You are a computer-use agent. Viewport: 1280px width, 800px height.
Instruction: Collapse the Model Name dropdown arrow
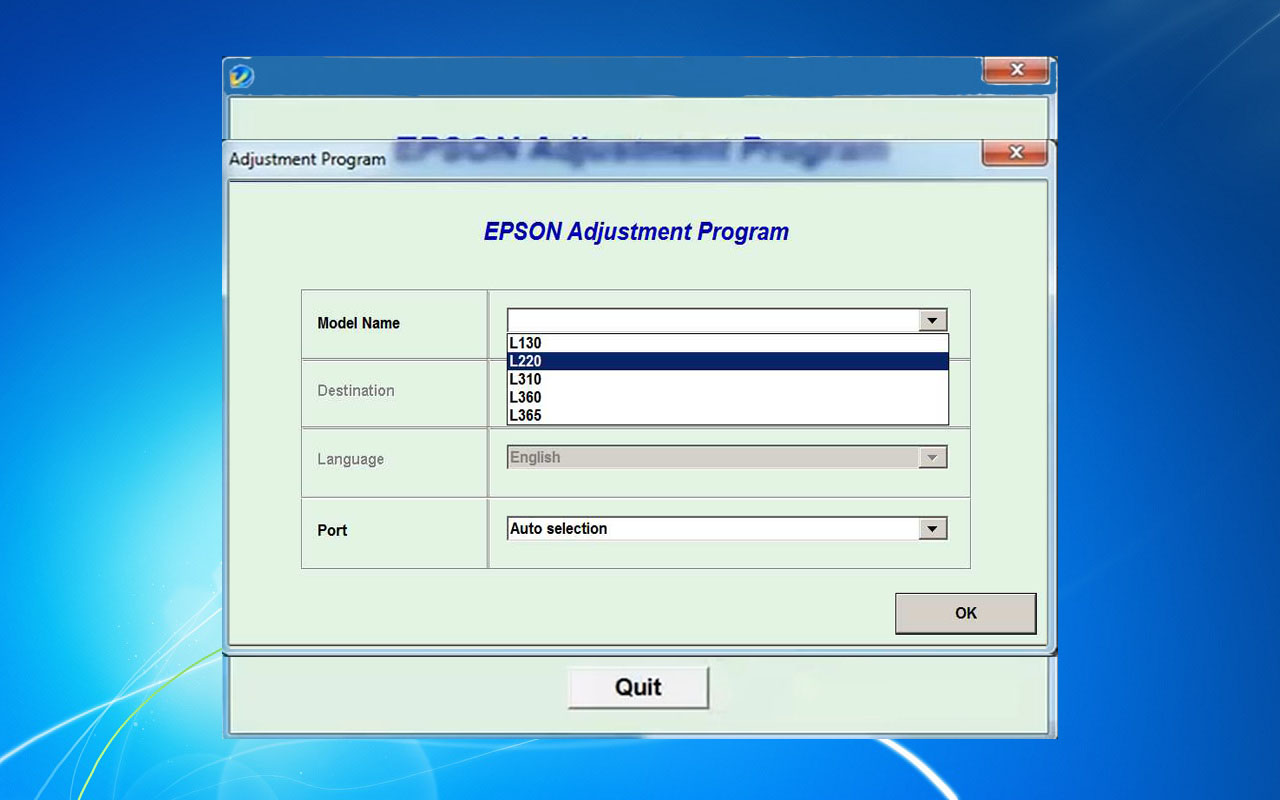pyautogui.click(x=932, y=320)
